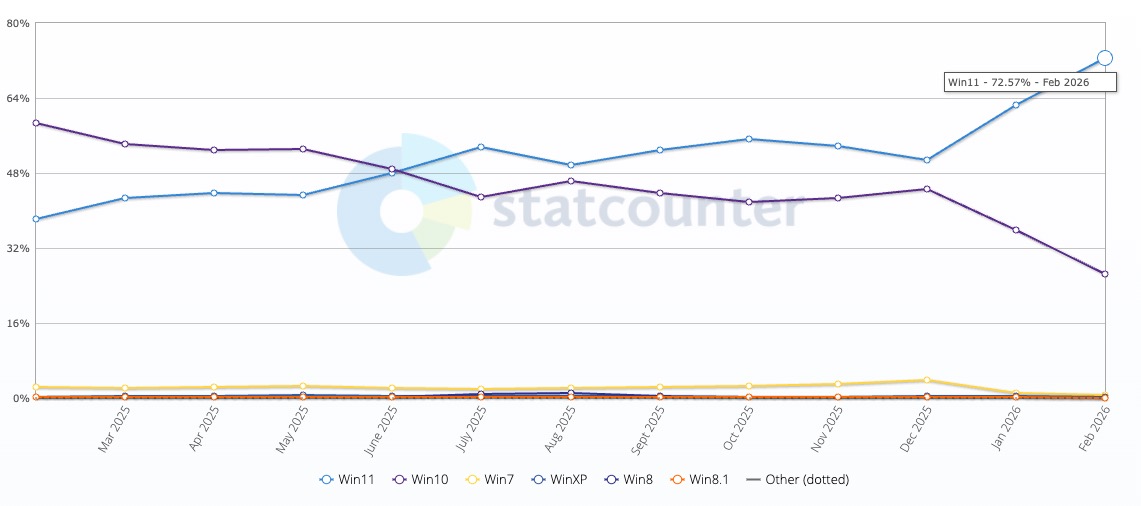Select the Win10 Dec 2025 data point

927,189
